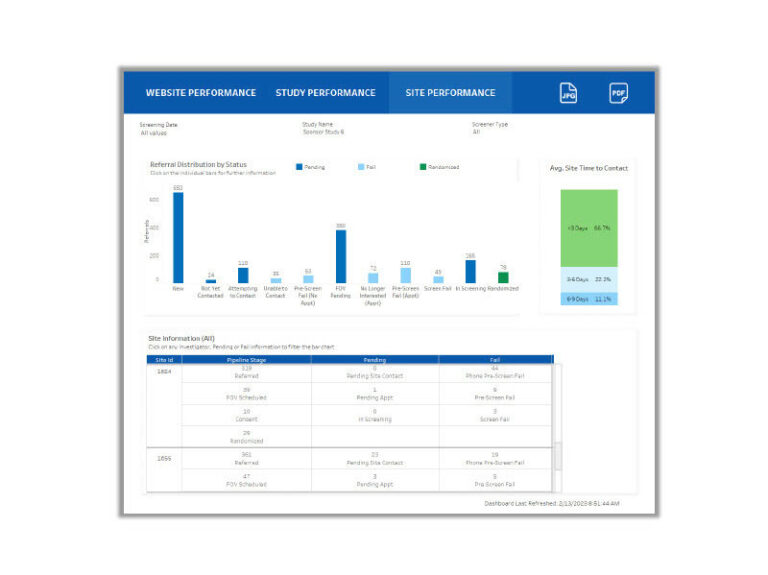Screen dimensions: 768x575
Task: Click the 6-9 Days 11.1% segment
Action: pyautogui.click(x=589, y=299)
